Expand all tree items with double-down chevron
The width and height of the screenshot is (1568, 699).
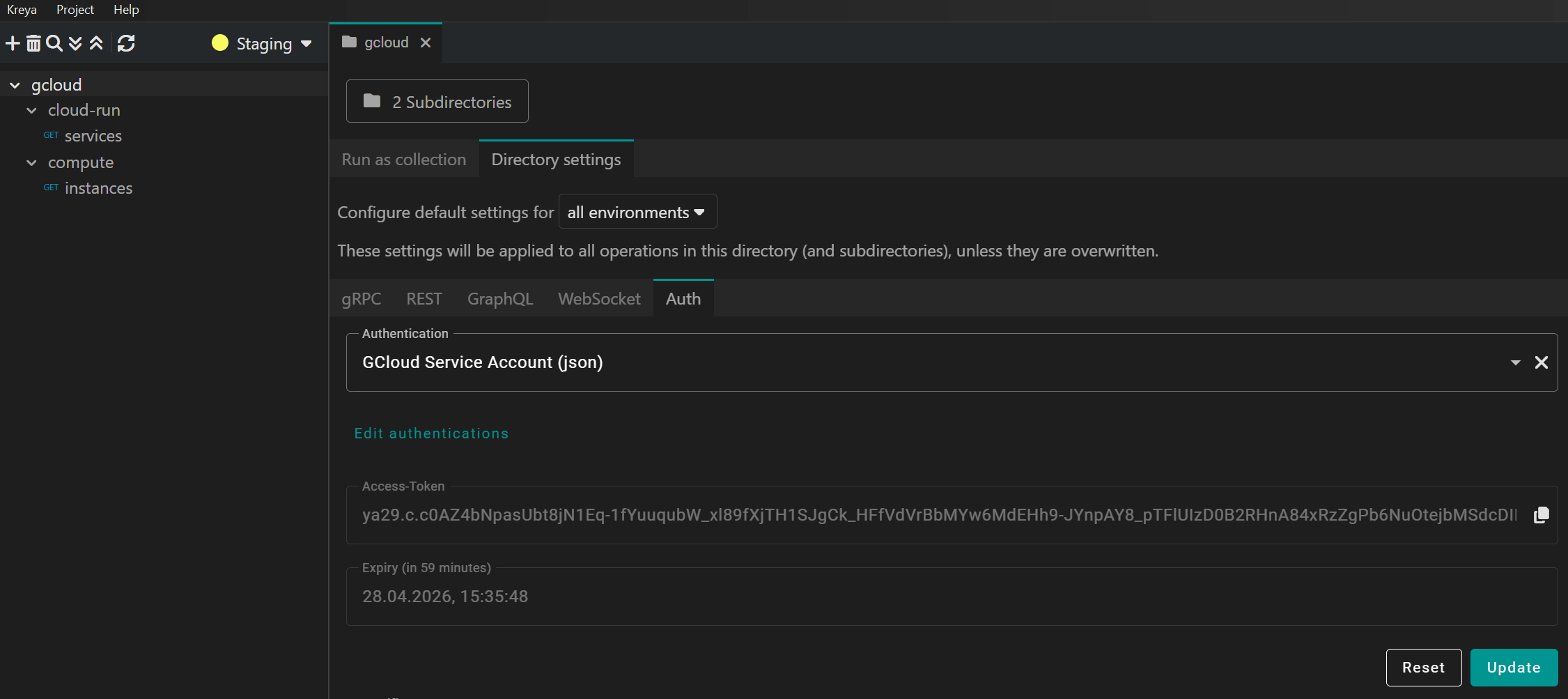point(75,43)
